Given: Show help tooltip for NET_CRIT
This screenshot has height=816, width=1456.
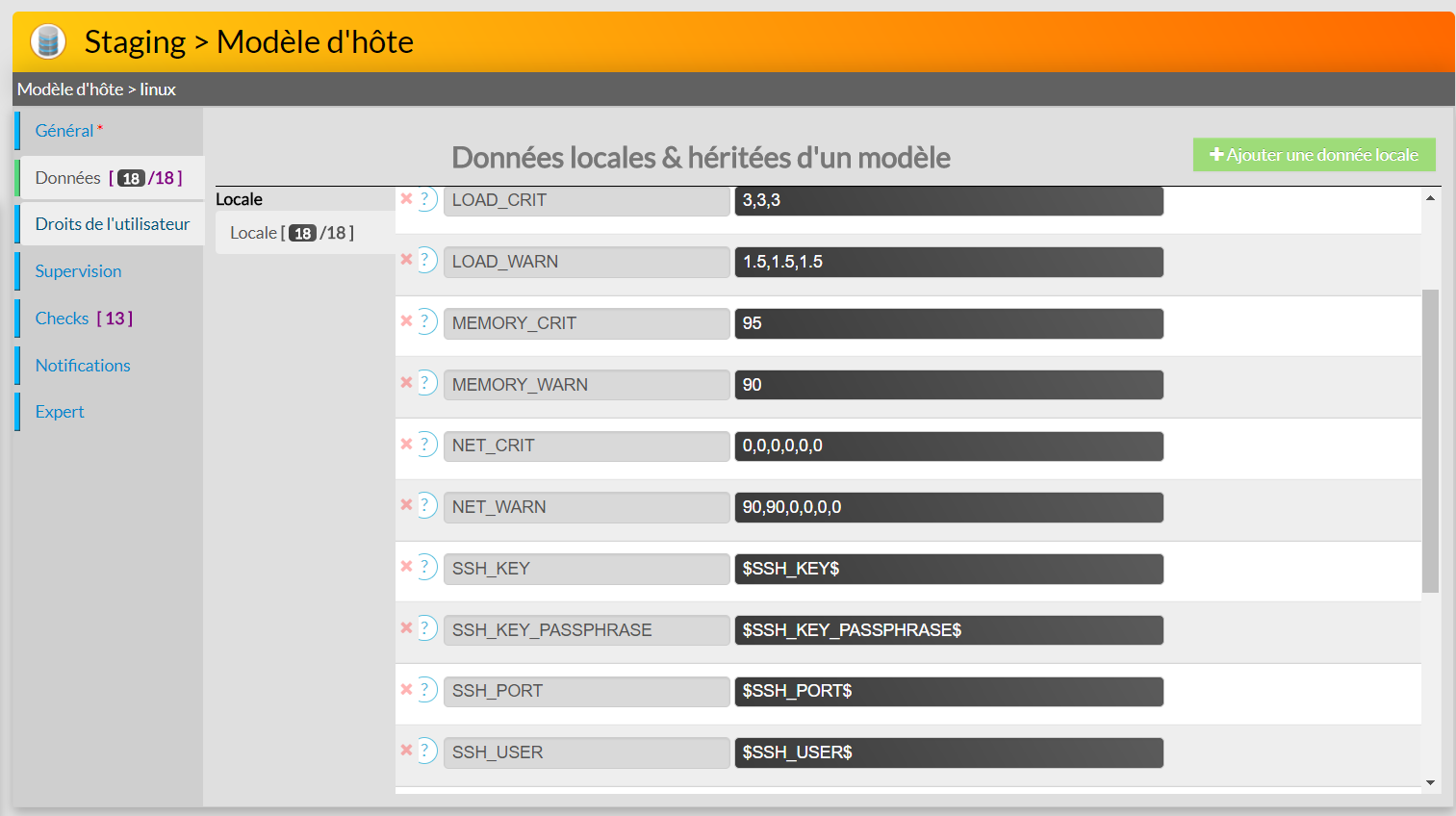Looking at the screenshot, I should pos(426,444).
